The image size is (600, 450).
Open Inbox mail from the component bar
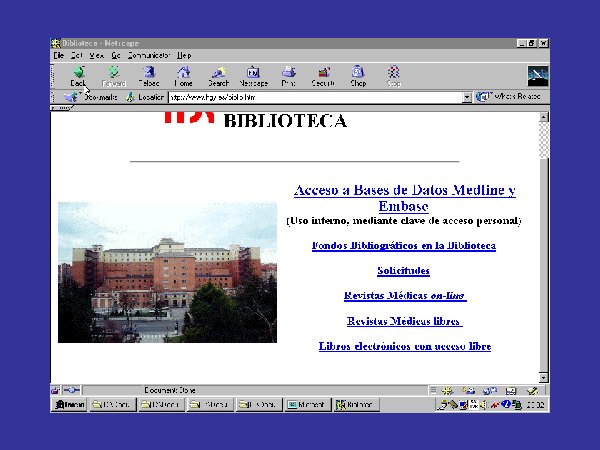468,390
